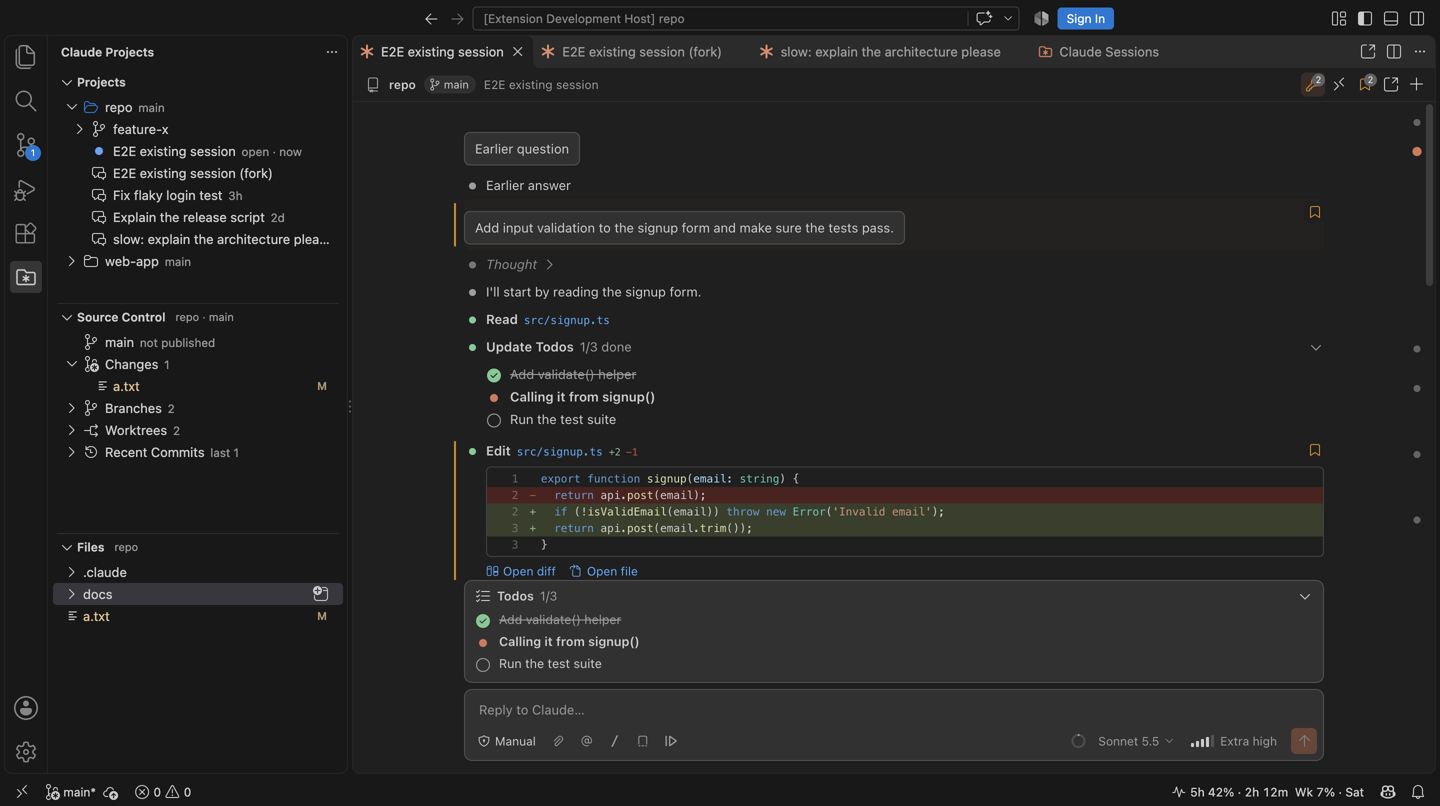
Task: Open the Explorer view in the activity bar
Action: 26,57
